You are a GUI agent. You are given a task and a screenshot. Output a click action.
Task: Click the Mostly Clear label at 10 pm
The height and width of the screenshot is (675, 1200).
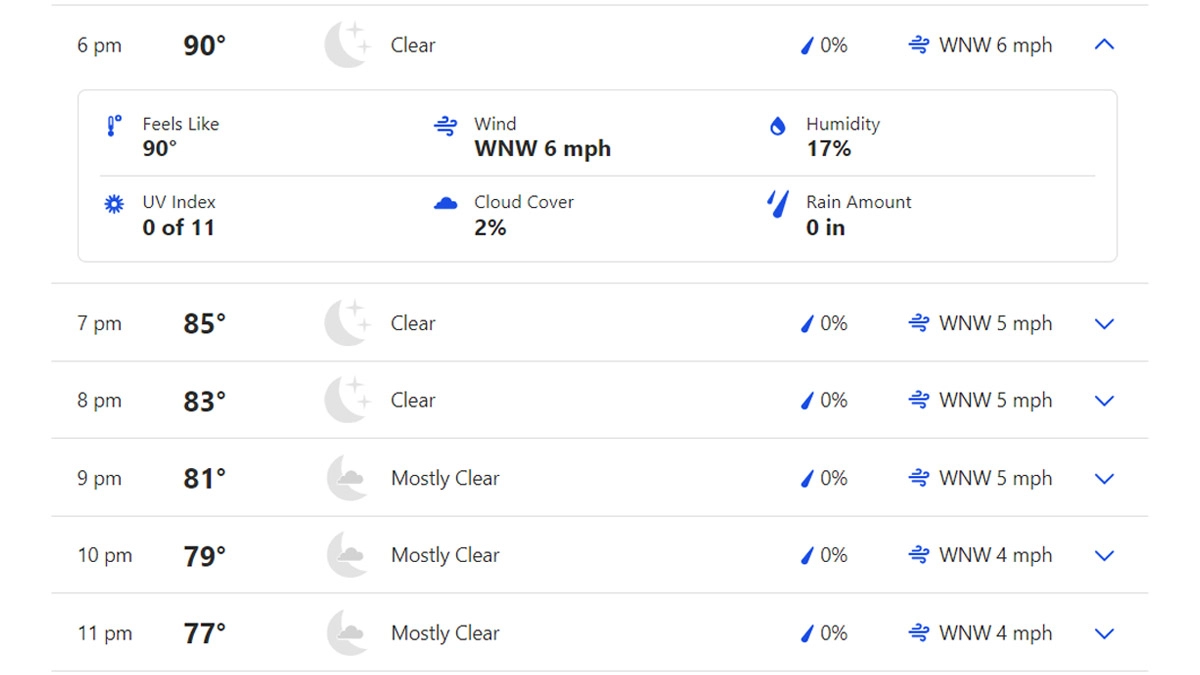(x=445, y=556)
